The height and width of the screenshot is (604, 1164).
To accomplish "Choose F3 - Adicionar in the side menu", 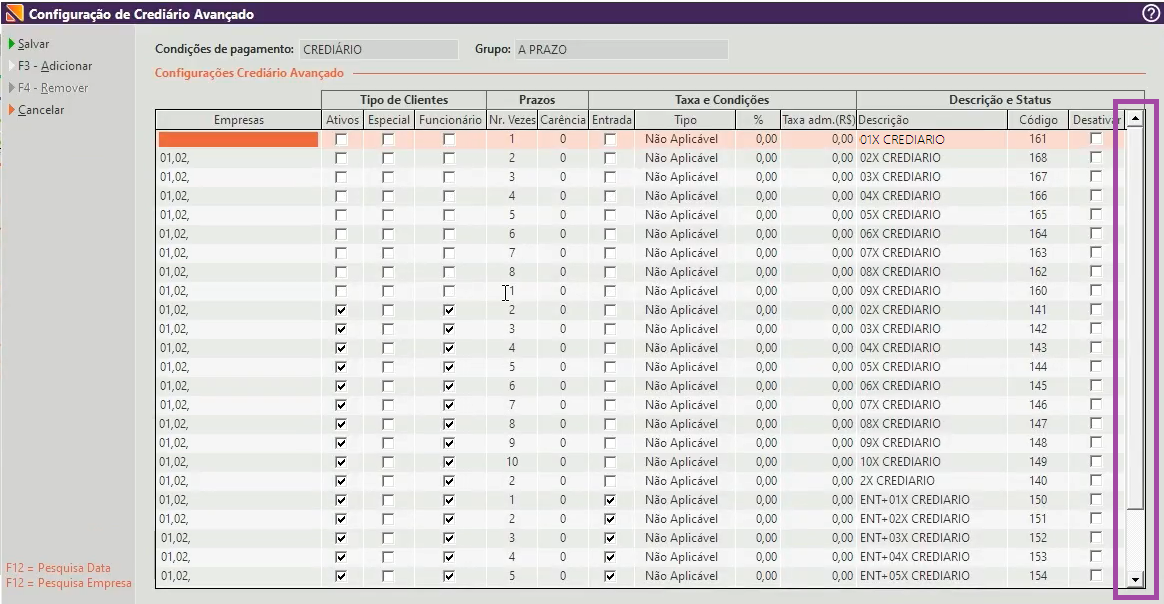I will [x=55, y=66].
